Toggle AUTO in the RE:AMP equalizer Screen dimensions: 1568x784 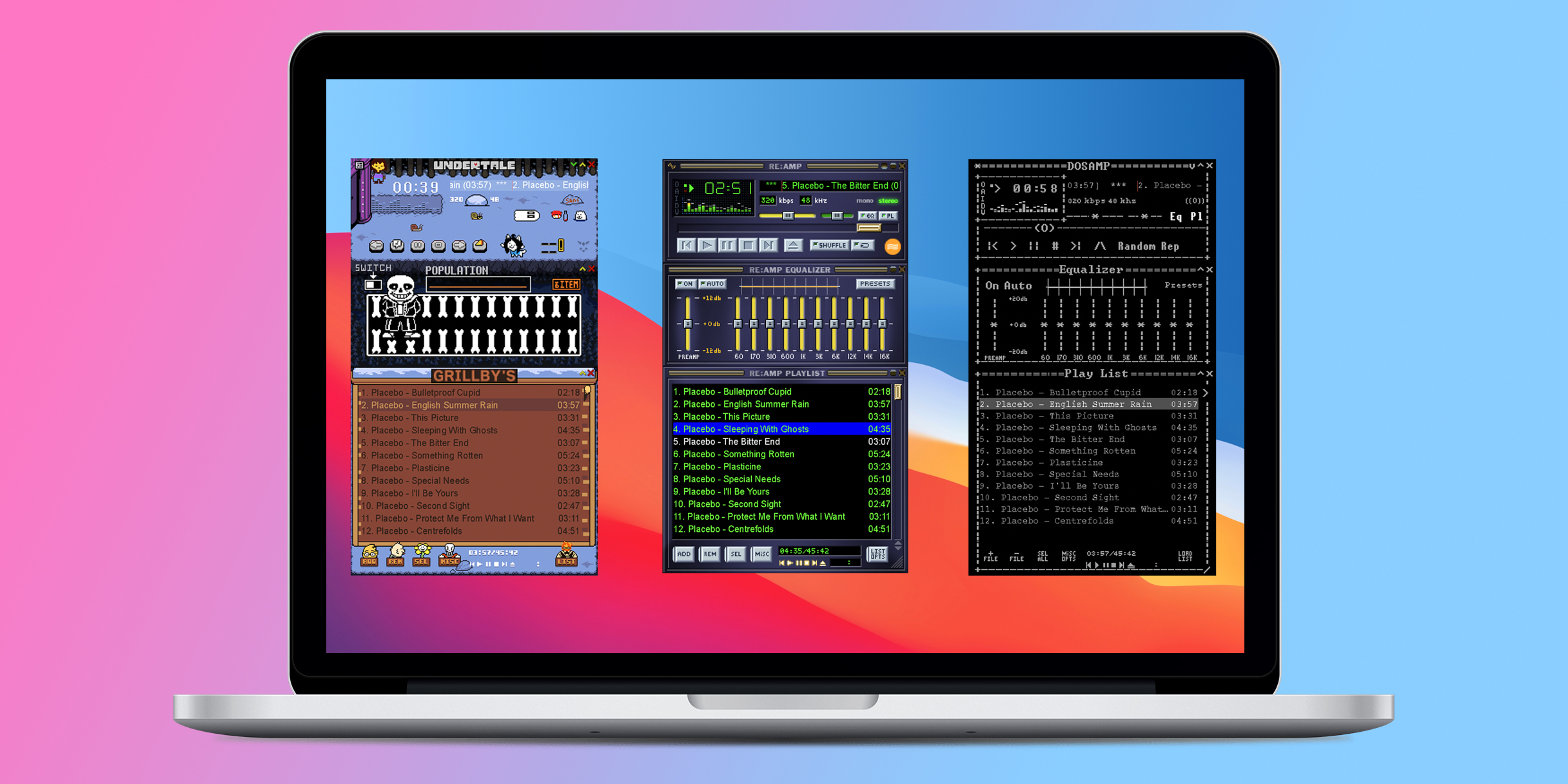point(712,284)
